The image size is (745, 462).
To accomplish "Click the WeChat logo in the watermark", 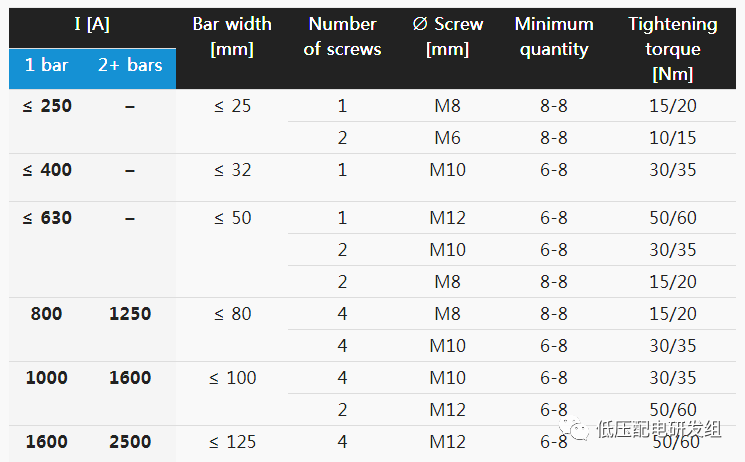I will (x=577, y=429).
